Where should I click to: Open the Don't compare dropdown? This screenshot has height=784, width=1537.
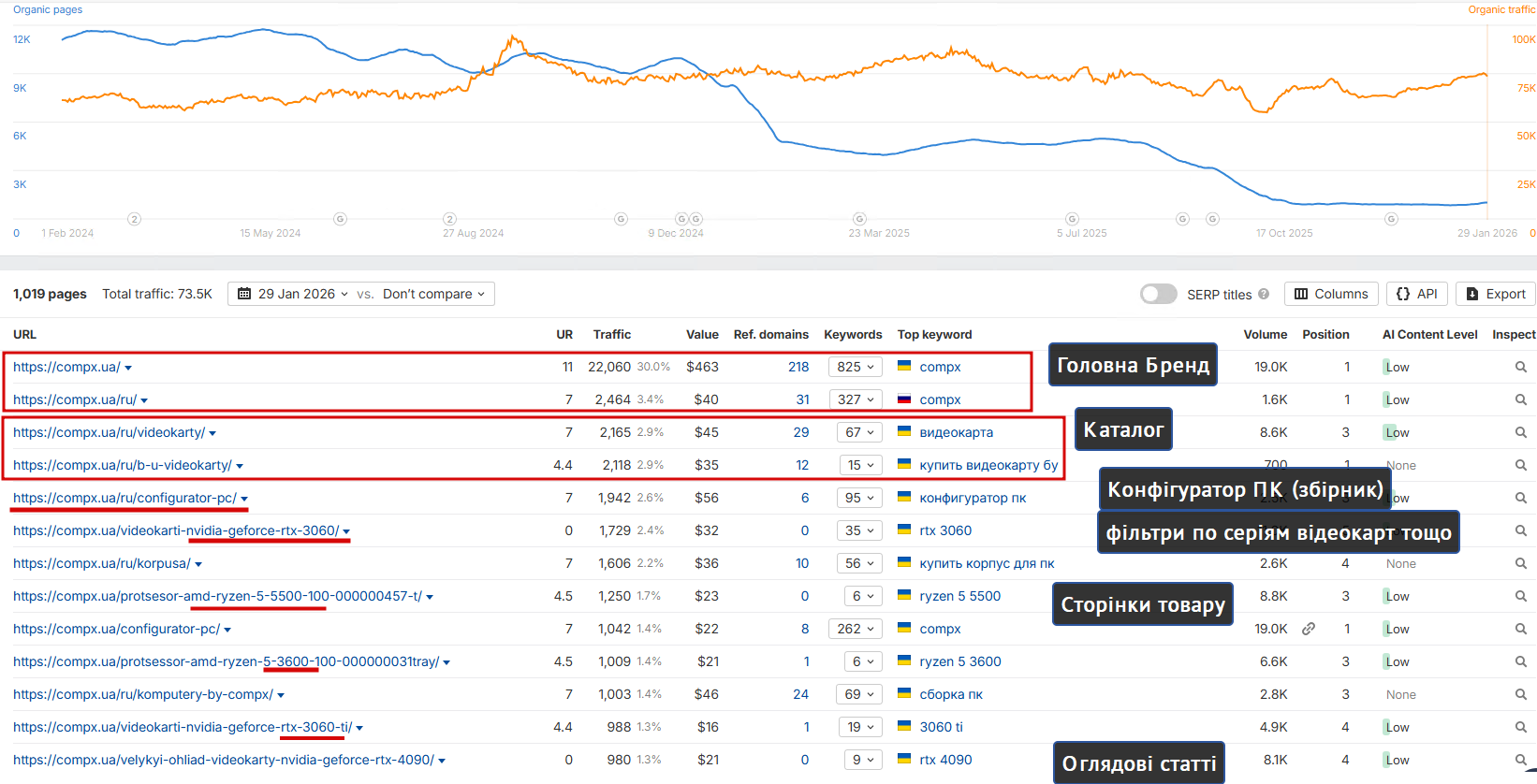(434, 294)
